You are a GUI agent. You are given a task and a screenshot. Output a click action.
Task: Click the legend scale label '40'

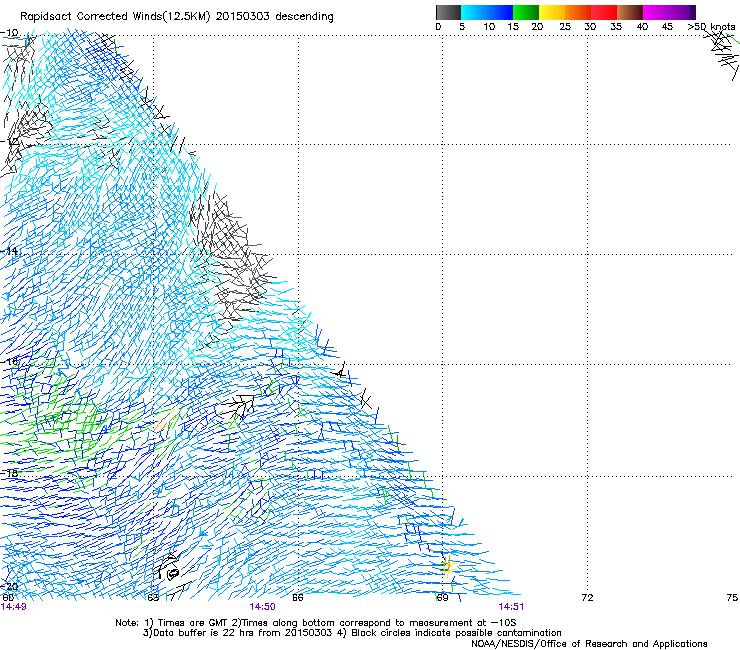642,27
